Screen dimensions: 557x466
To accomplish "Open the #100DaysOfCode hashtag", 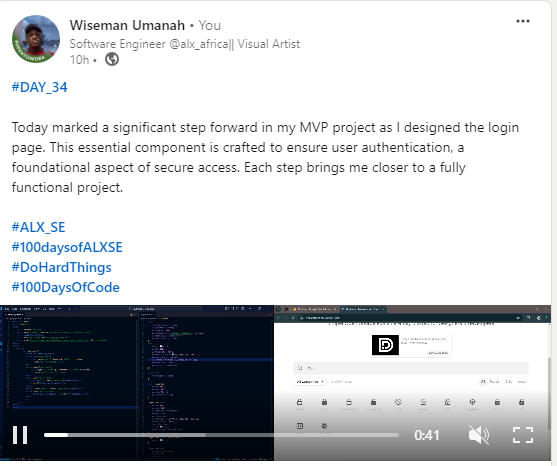I will [66, 287].
